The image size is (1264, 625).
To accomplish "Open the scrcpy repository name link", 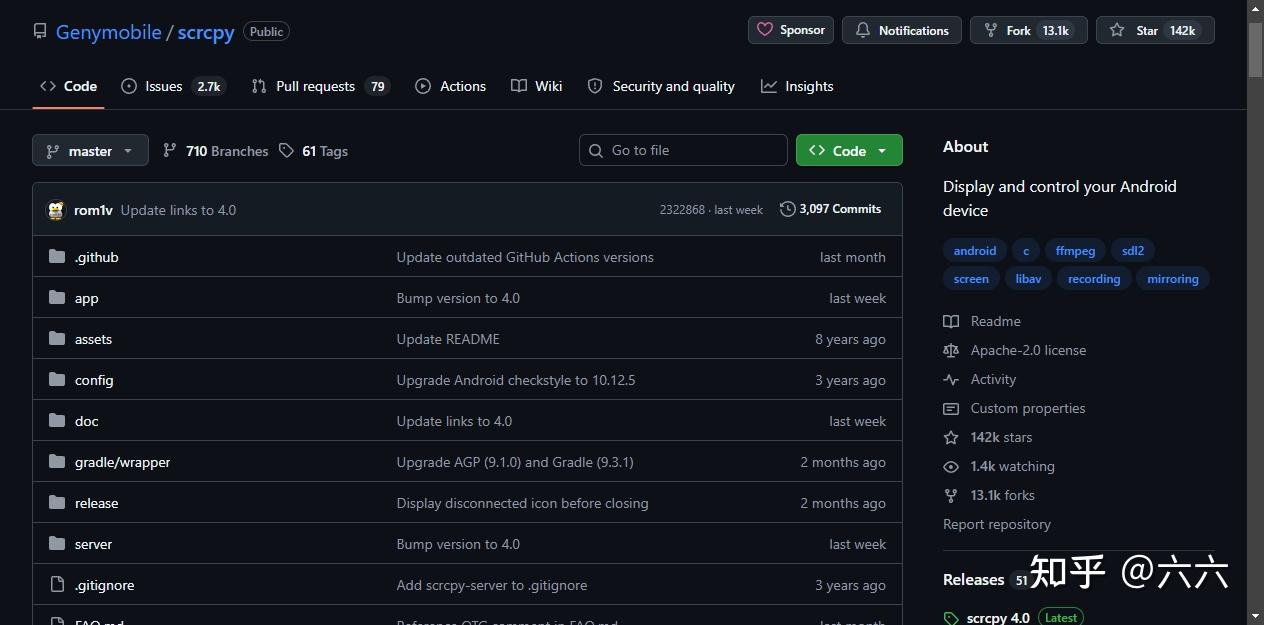I will point(206,32).
